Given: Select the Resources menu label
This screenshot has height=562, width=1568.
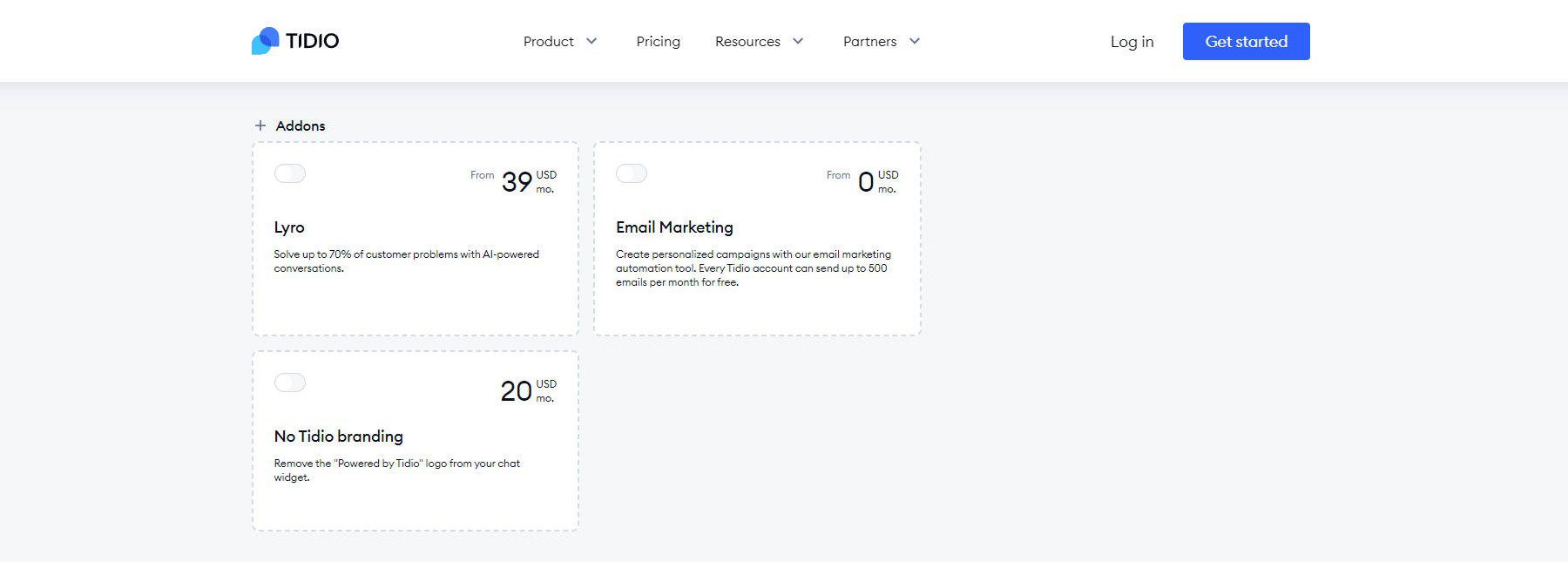Looking at the screenshot, I should [747, 41].
